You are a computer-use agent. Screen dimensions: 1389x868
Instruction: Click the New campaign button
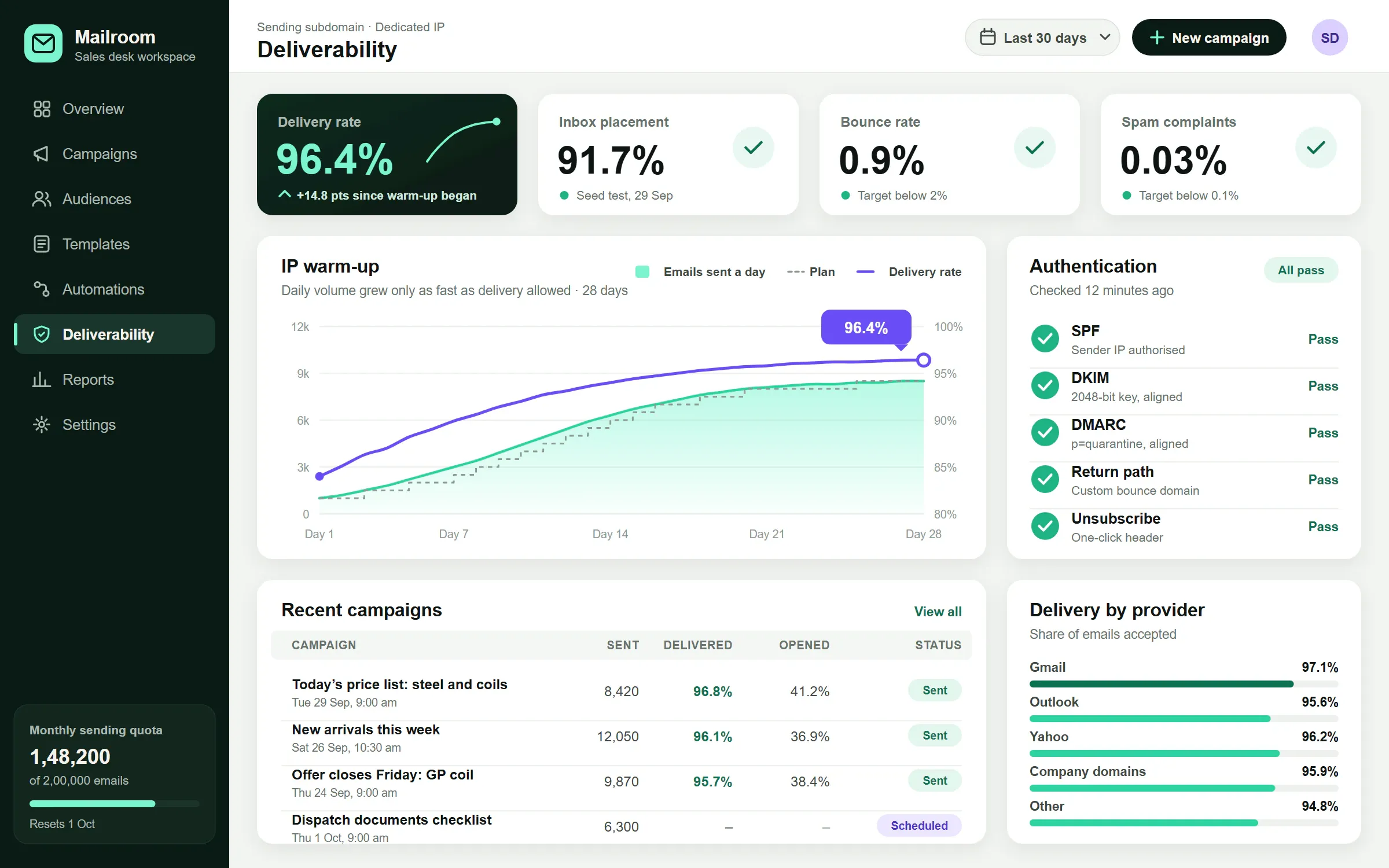(x=1209, y=38)
